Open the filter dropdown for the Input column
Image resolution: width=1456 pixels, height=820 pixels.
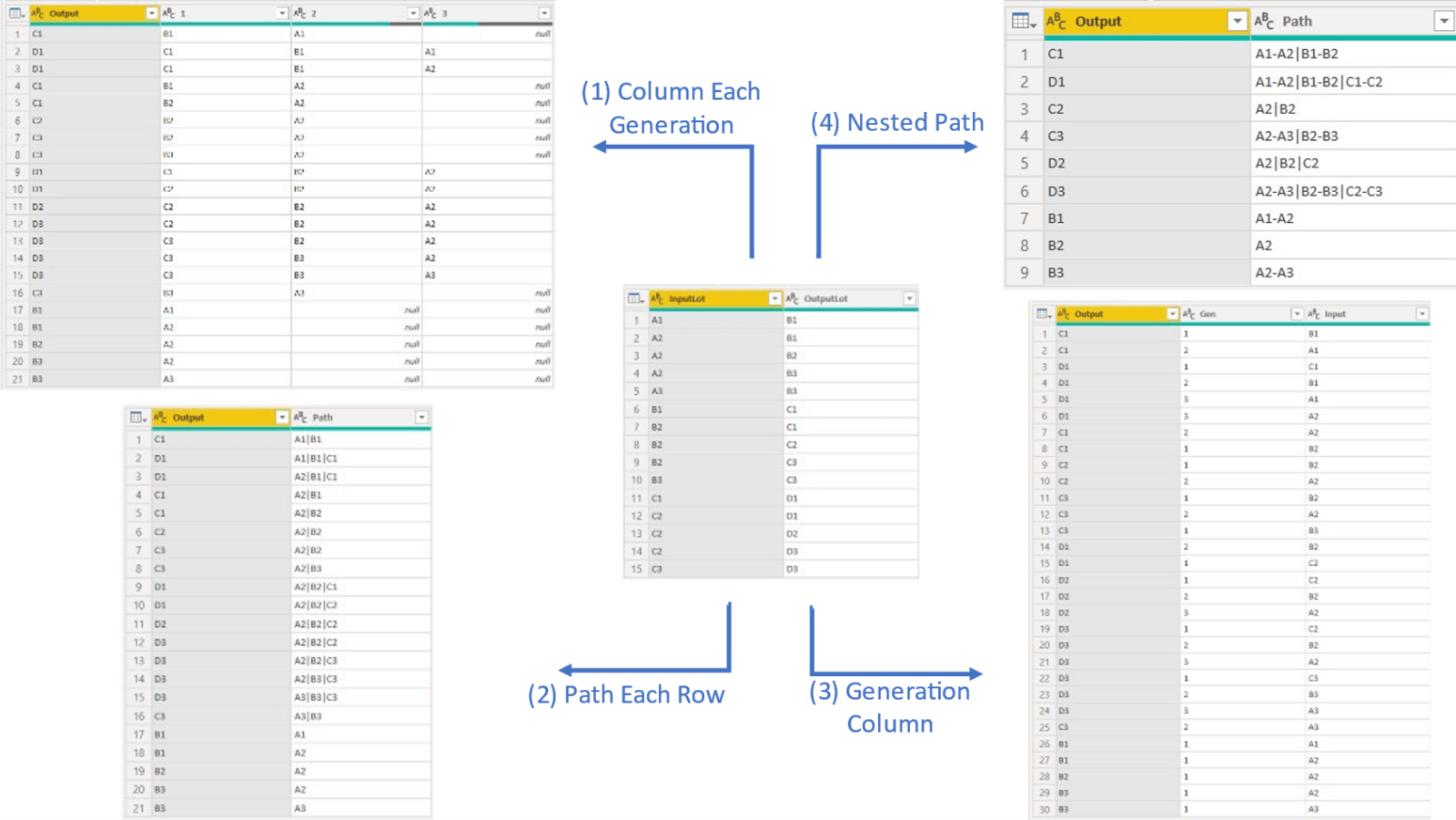click(x=1421, y=314)
